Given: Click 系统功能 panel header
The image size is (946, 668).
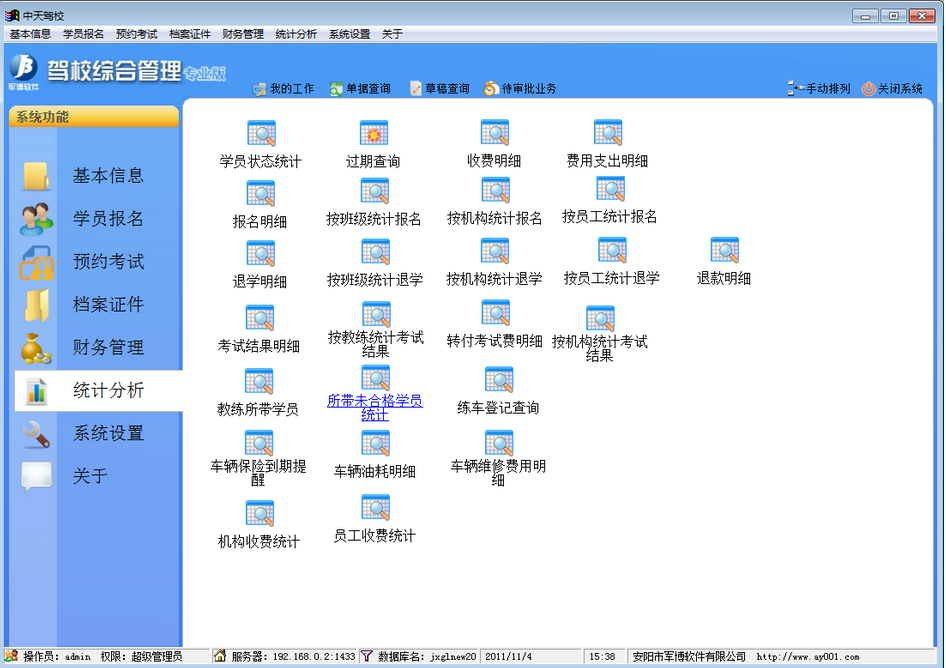Looking at the screenshot, I should tap(94, 116).
